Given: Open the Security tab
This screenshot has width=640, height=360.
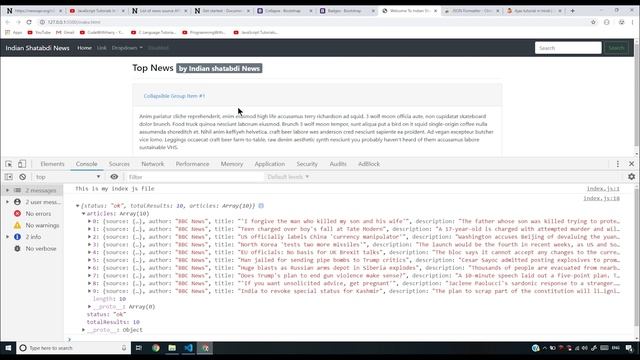Looking at the screenshot, I should tap(307, 164).
